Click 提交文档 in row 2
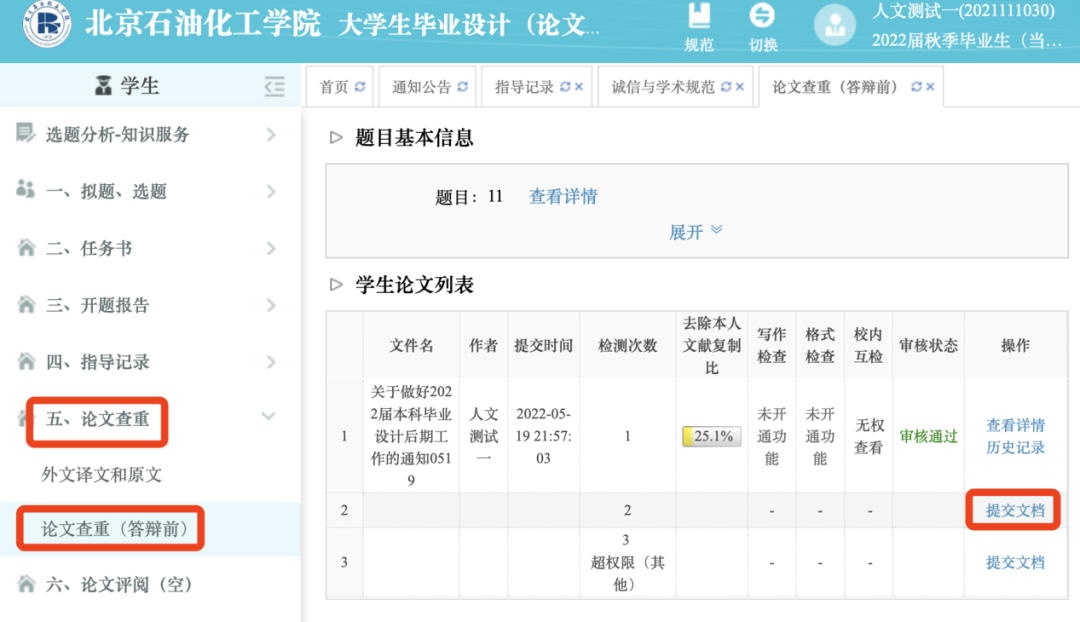The image size is (1080, 622). [x=1015, y=510]
